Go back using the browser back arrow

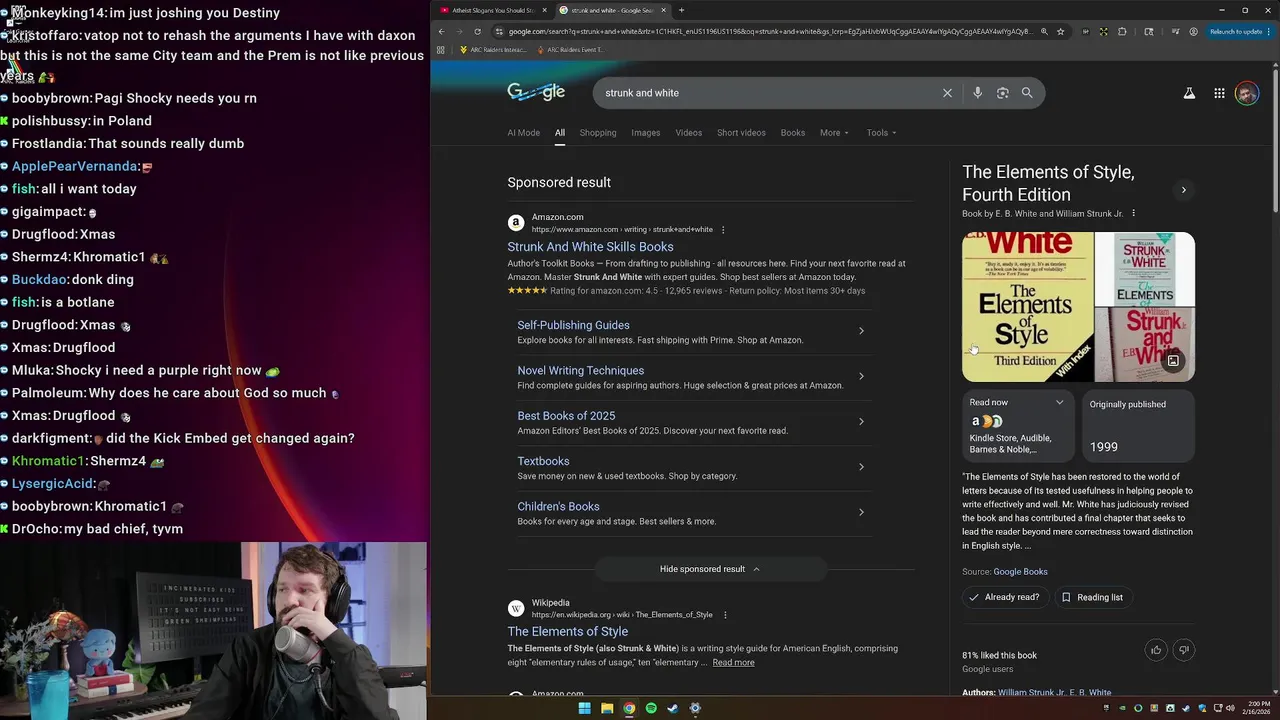(441, 31)
